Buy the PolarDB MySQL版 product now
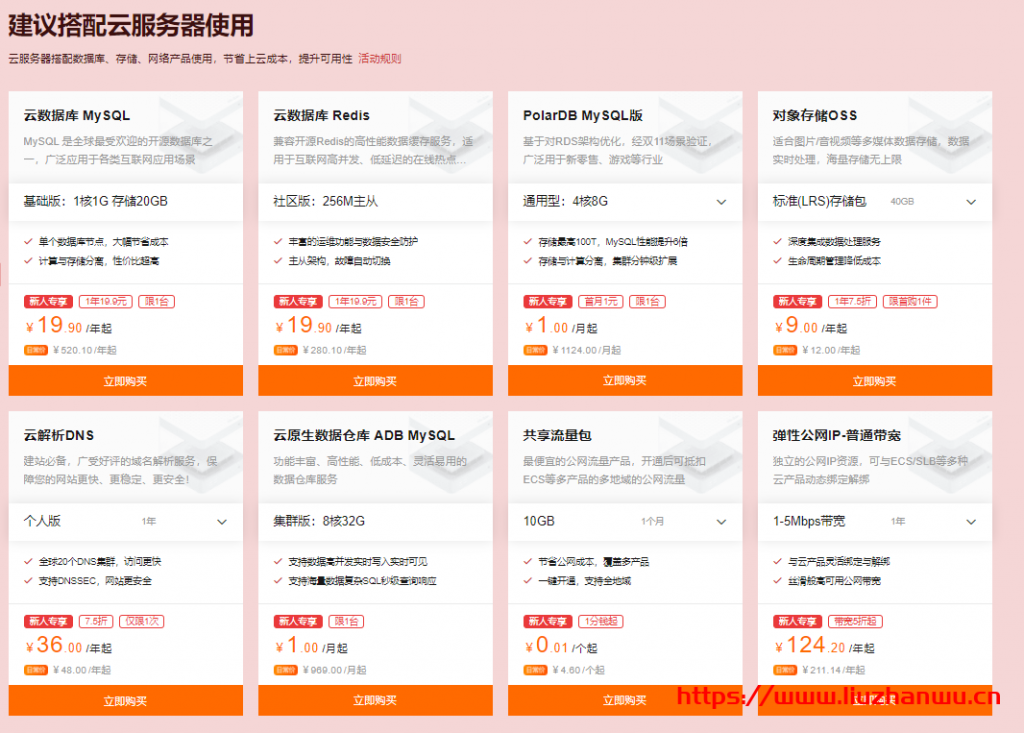The width and height of the screenshot is (1024, 733). (x=625, y=381)
